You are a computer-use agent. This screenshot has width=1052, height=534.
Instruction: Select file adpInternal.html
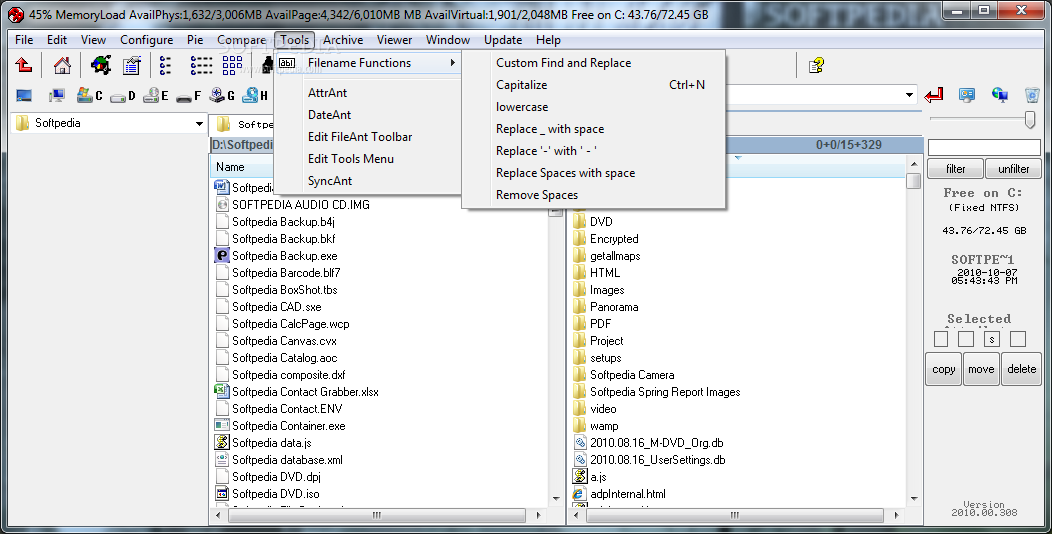(628, 494)
